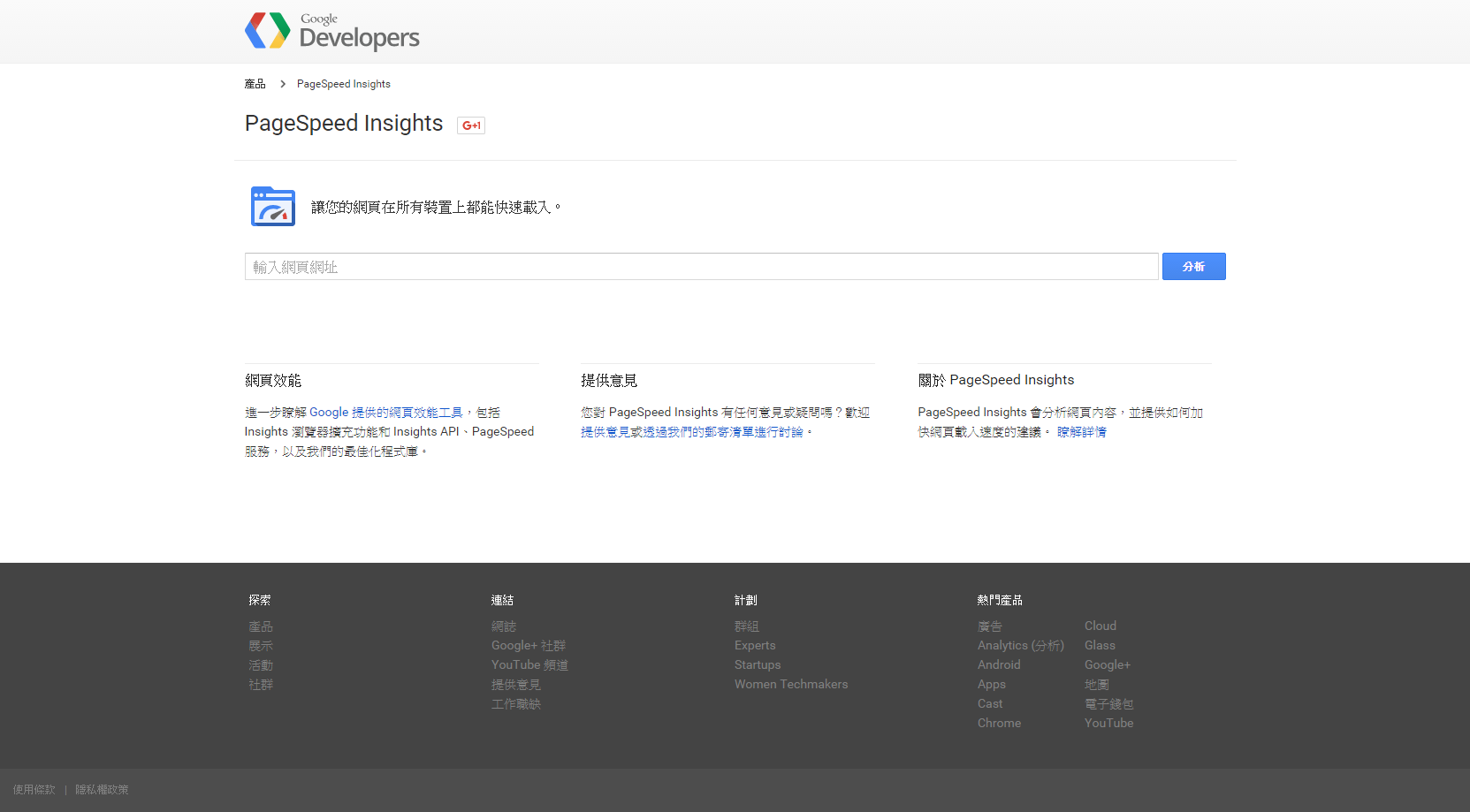Click the 使用條款 terms link

[34, 790]
